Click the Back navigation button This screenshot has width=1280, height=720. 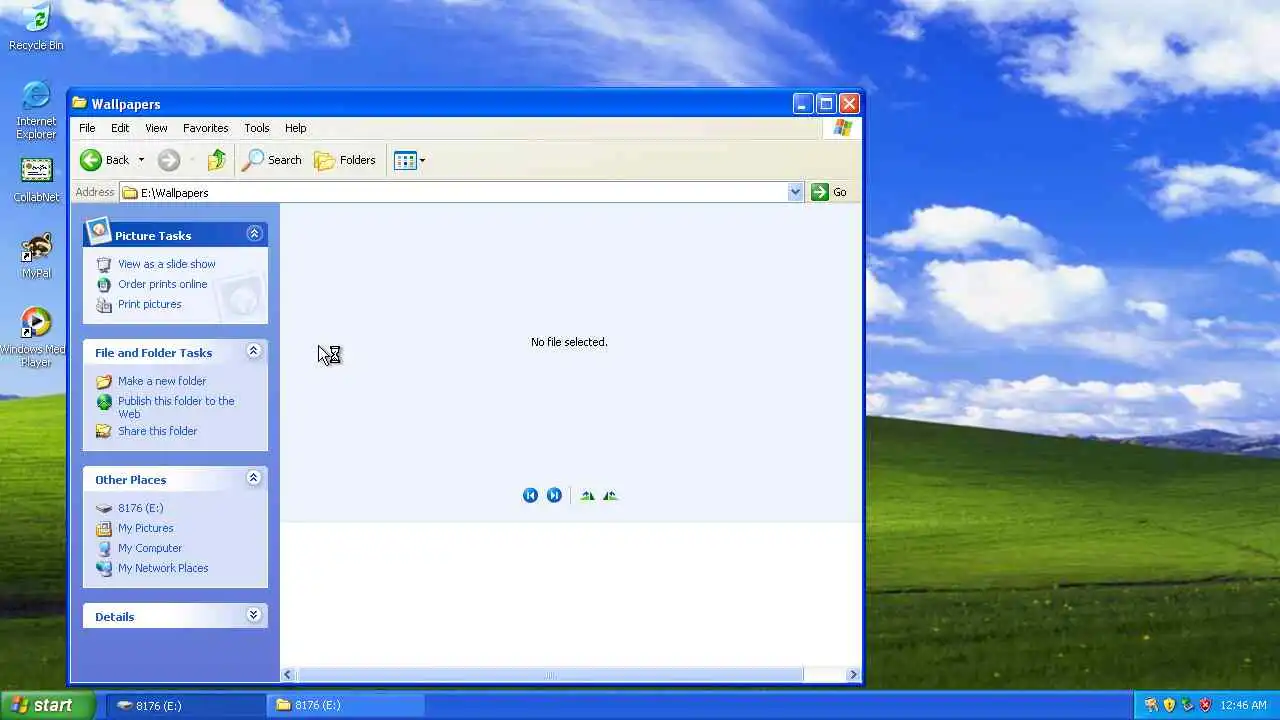(105, 160)
